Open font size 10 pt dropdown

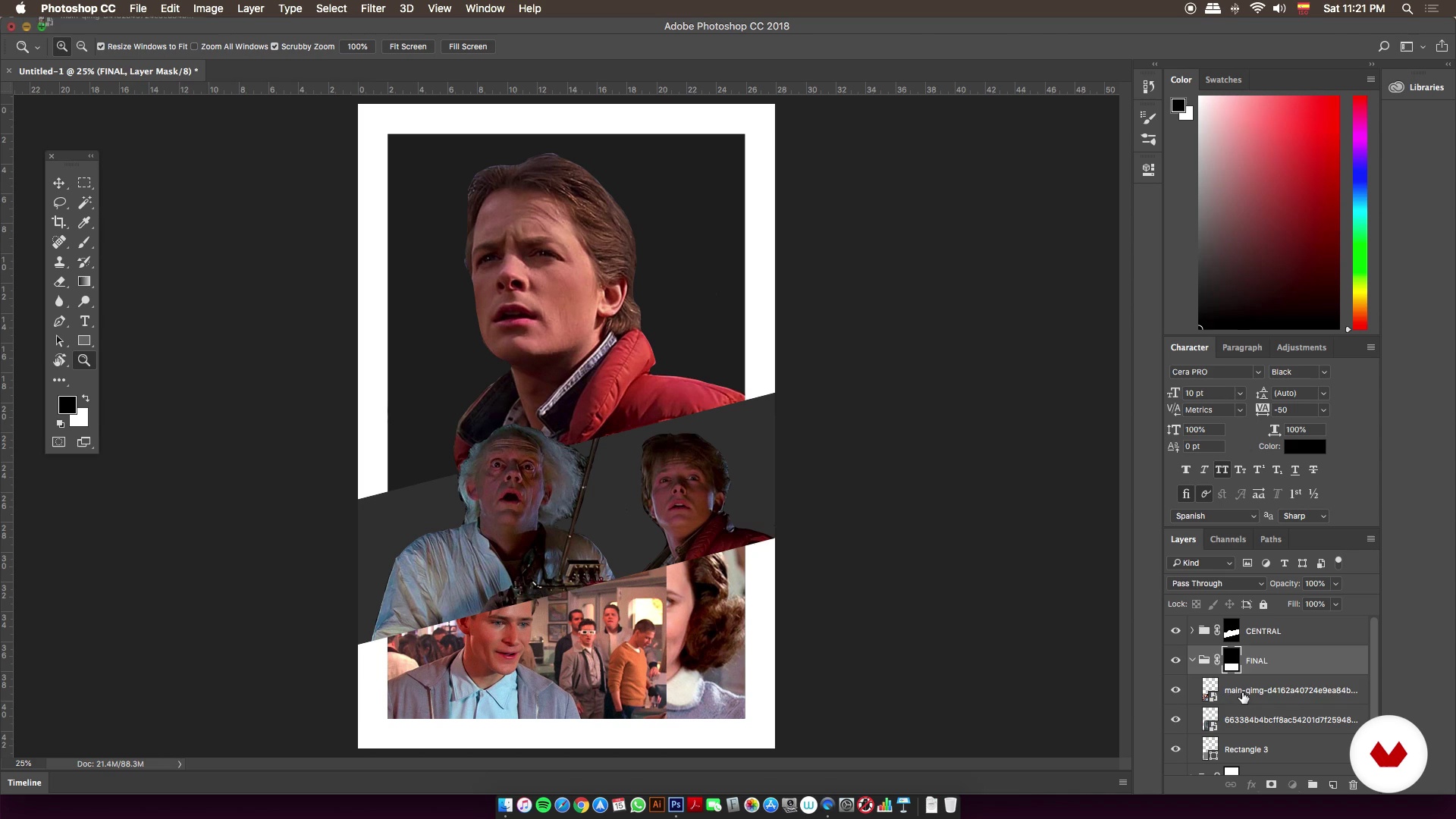tap(1240, 394)
